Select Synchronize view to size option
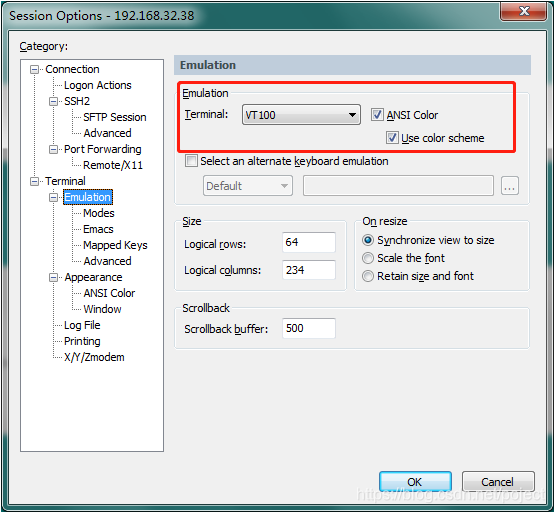This screenshot has width=555, height=513. click(368, 240)
